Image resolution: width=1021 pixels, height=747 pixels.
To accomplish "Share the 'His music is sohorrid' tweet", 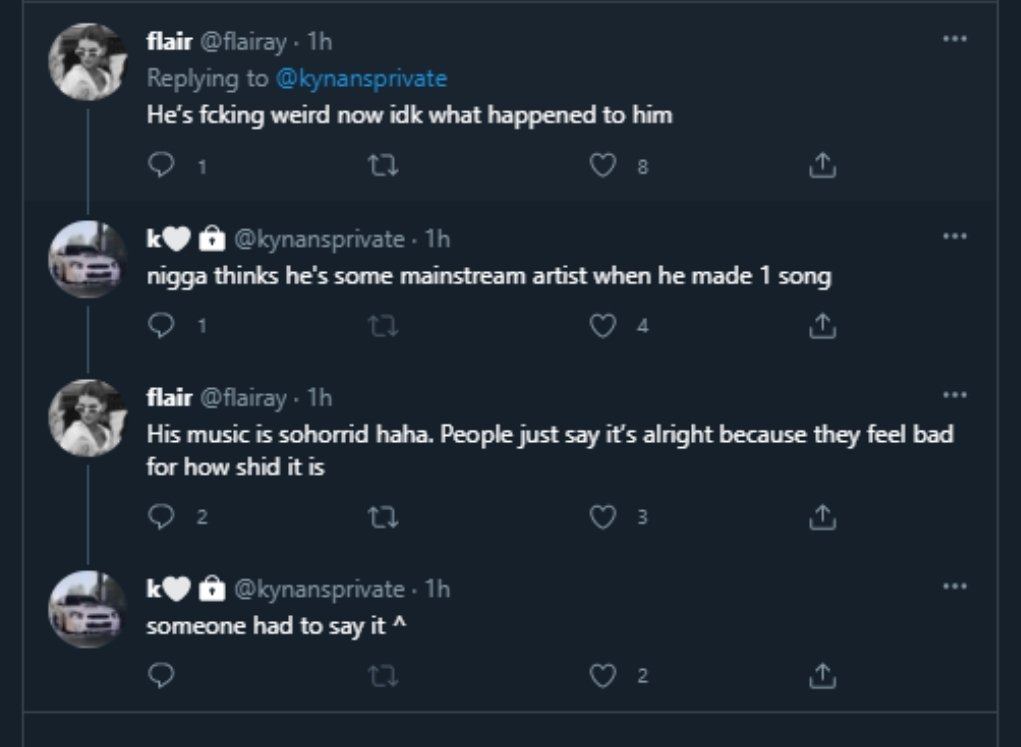I will tap(821, 516).
